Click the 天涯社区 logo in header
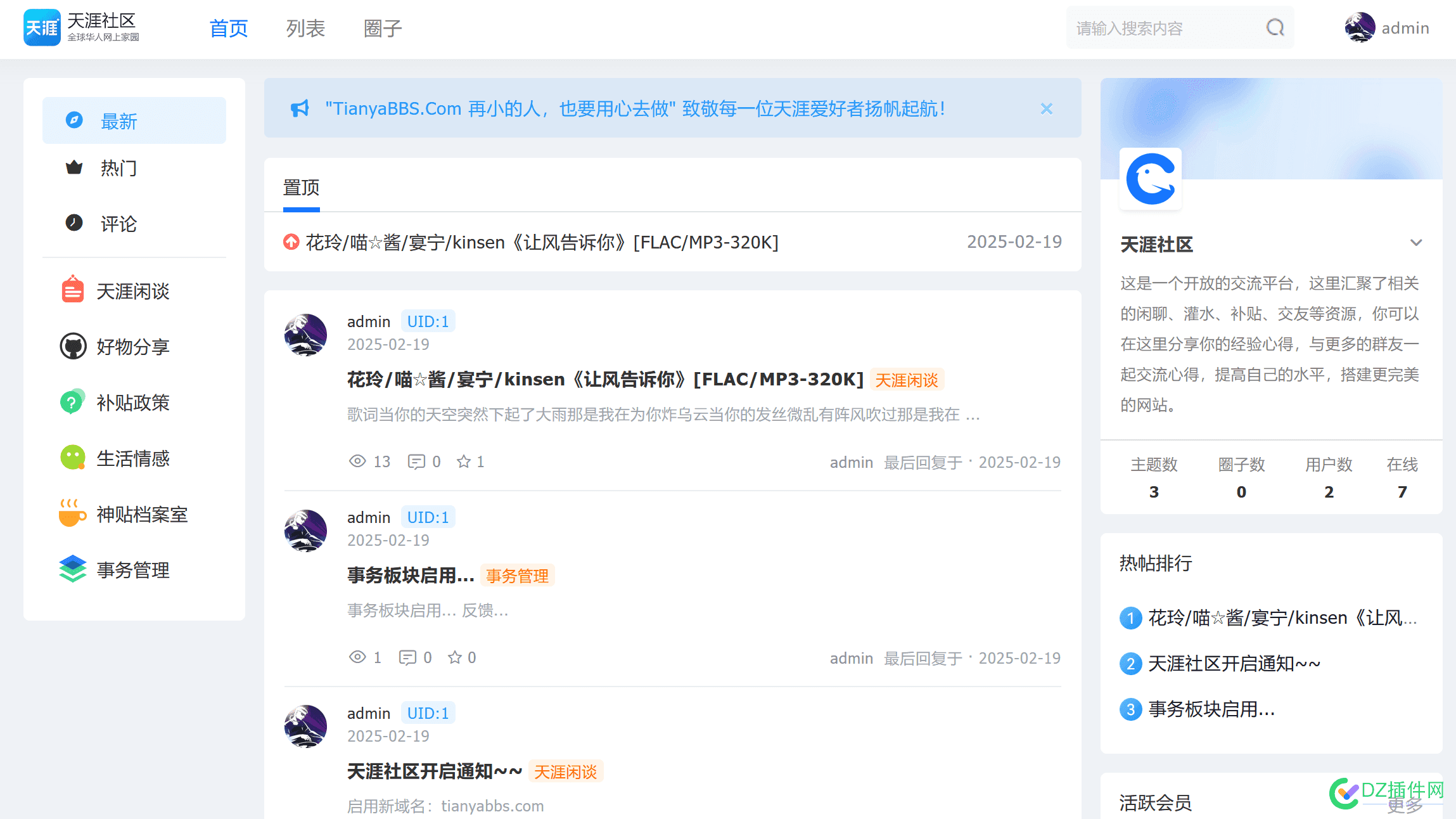Image resolution: width=1456 pixels, height=819 pixels. pos(81,28)
